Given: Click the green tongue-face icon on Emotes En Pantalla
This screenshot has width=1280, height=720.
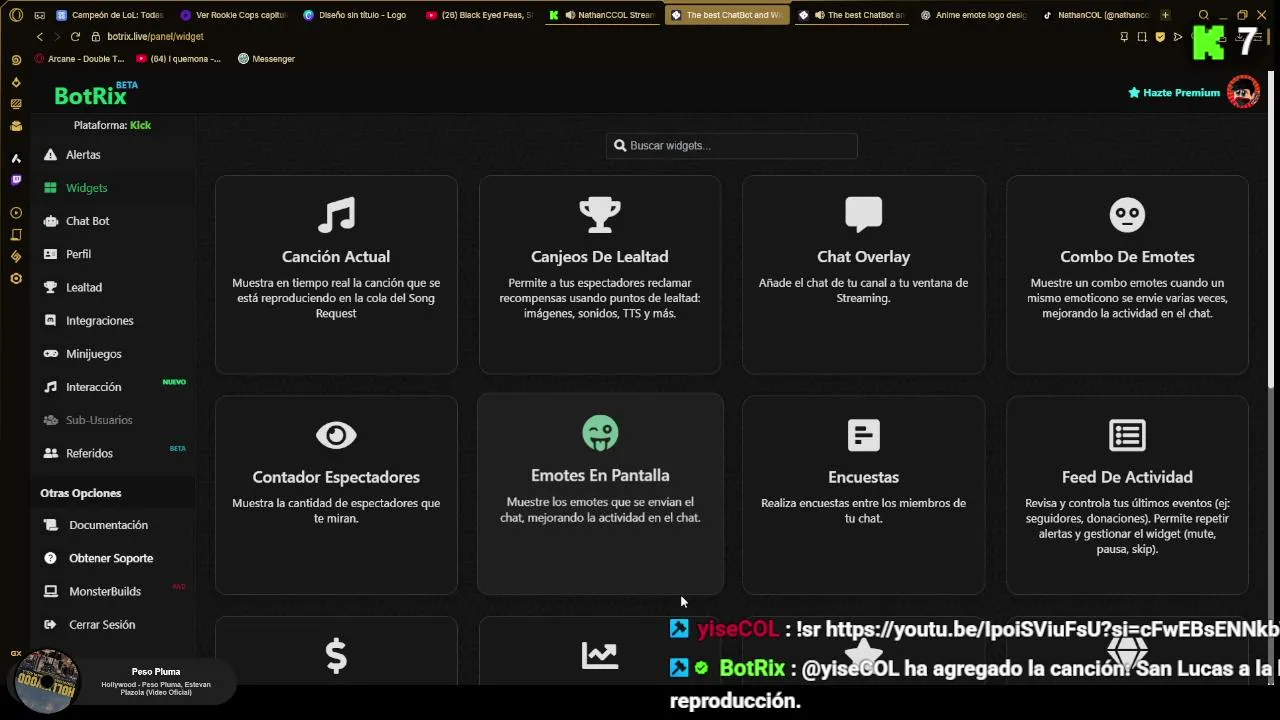Looking at the screenshot, I should click(x=600, y=434).
